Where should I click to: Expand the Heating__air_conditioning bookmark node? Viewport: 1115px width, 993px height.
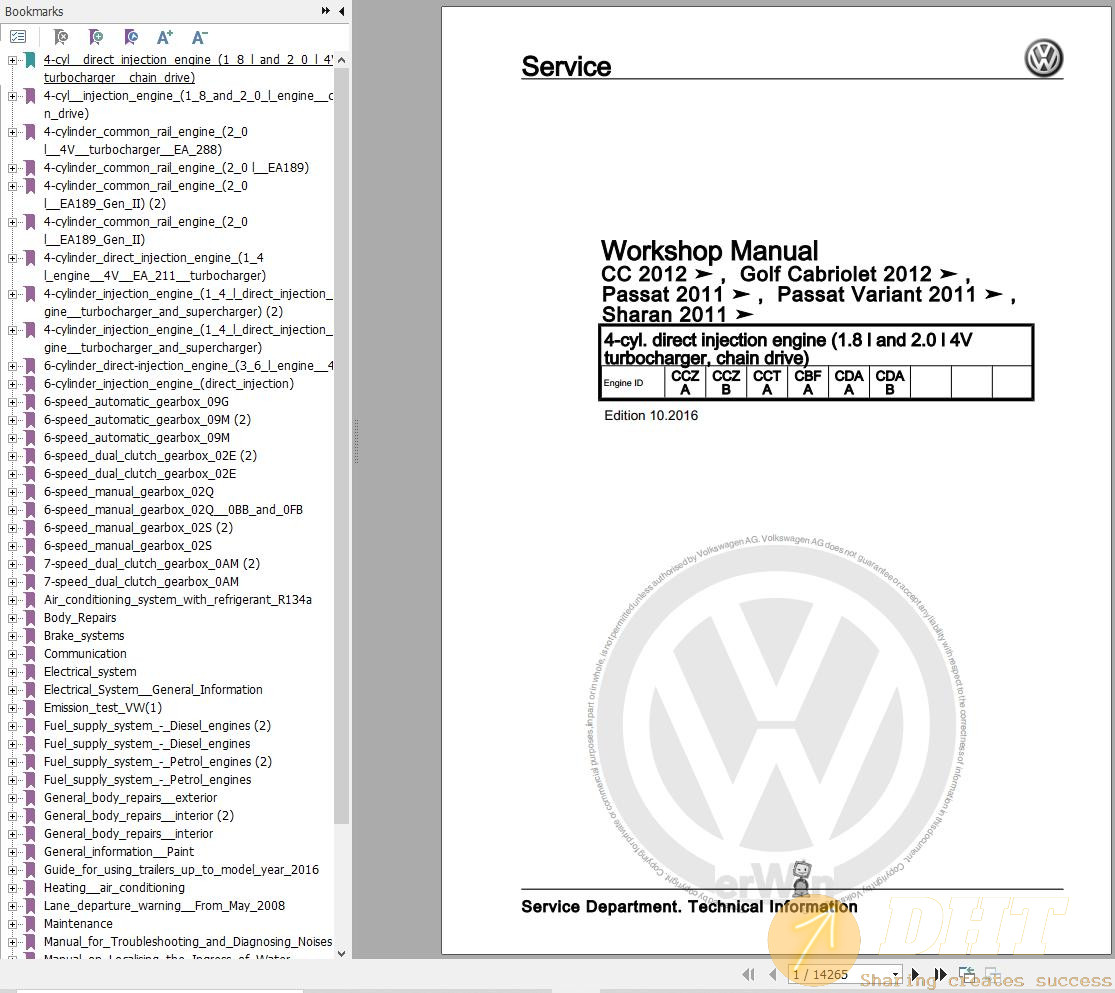pyautogui.click(x=12, y=888)
